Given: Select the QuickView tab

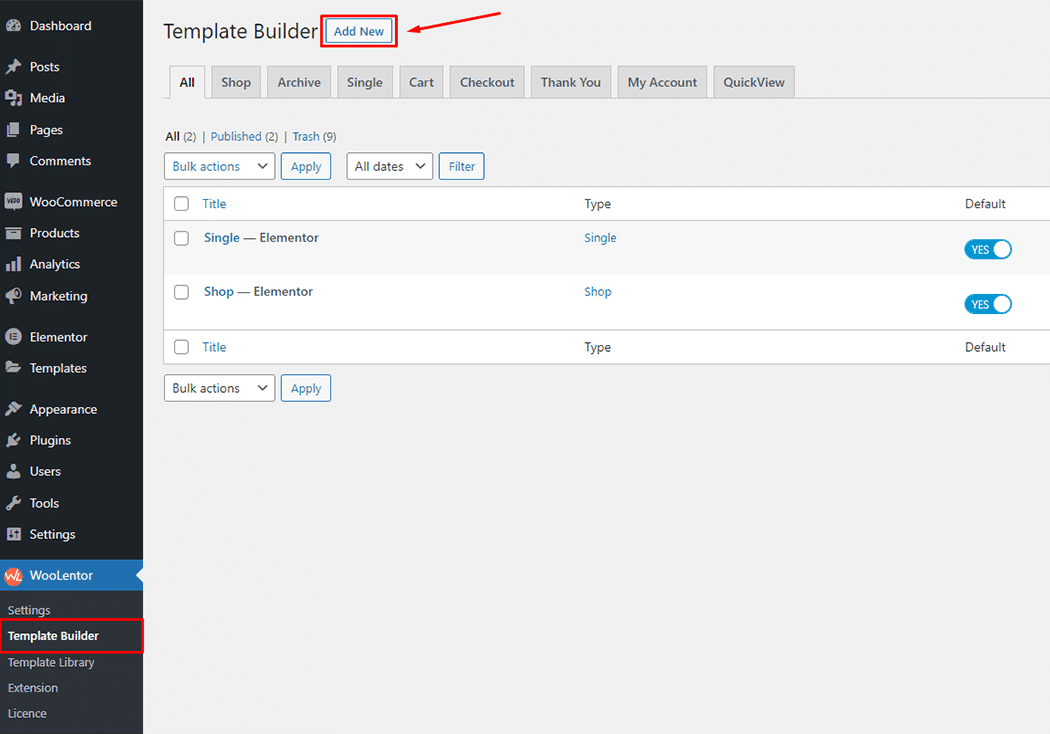Looking at the screenshot, I should click(753, 83).
